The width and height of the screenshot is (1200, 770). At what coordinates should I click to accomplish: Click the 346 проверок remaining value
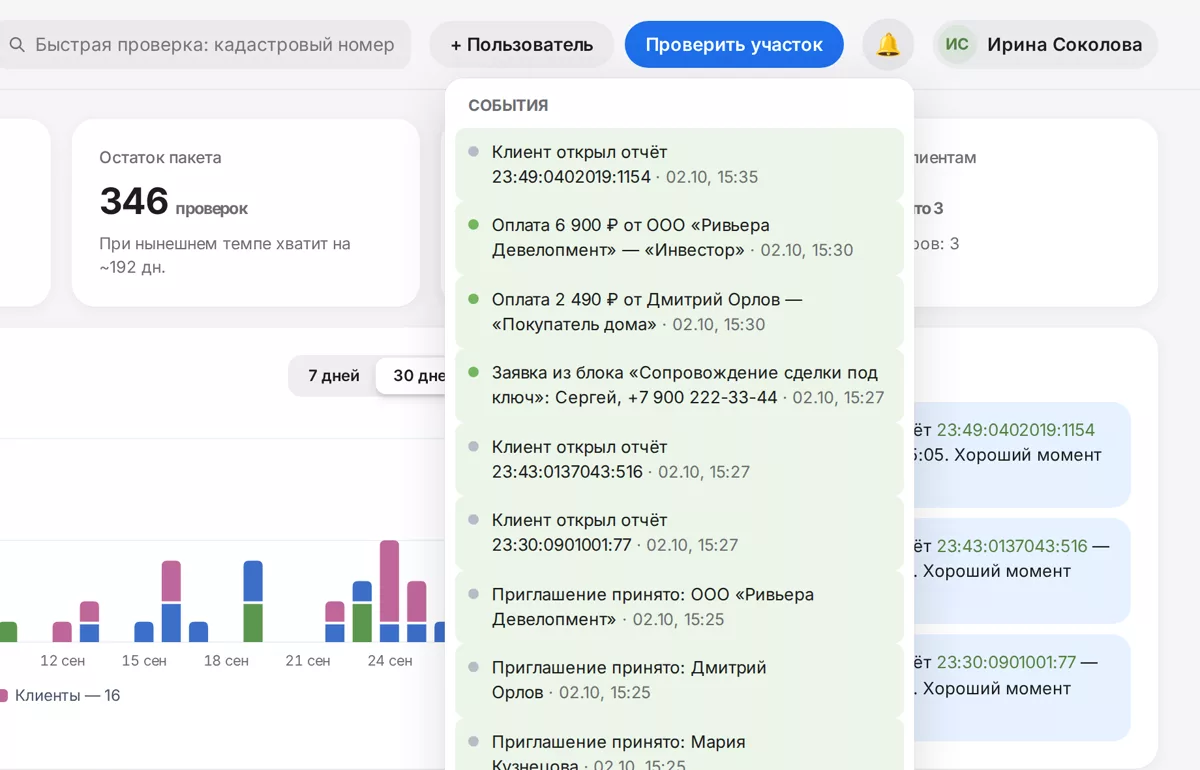point(173,202)
